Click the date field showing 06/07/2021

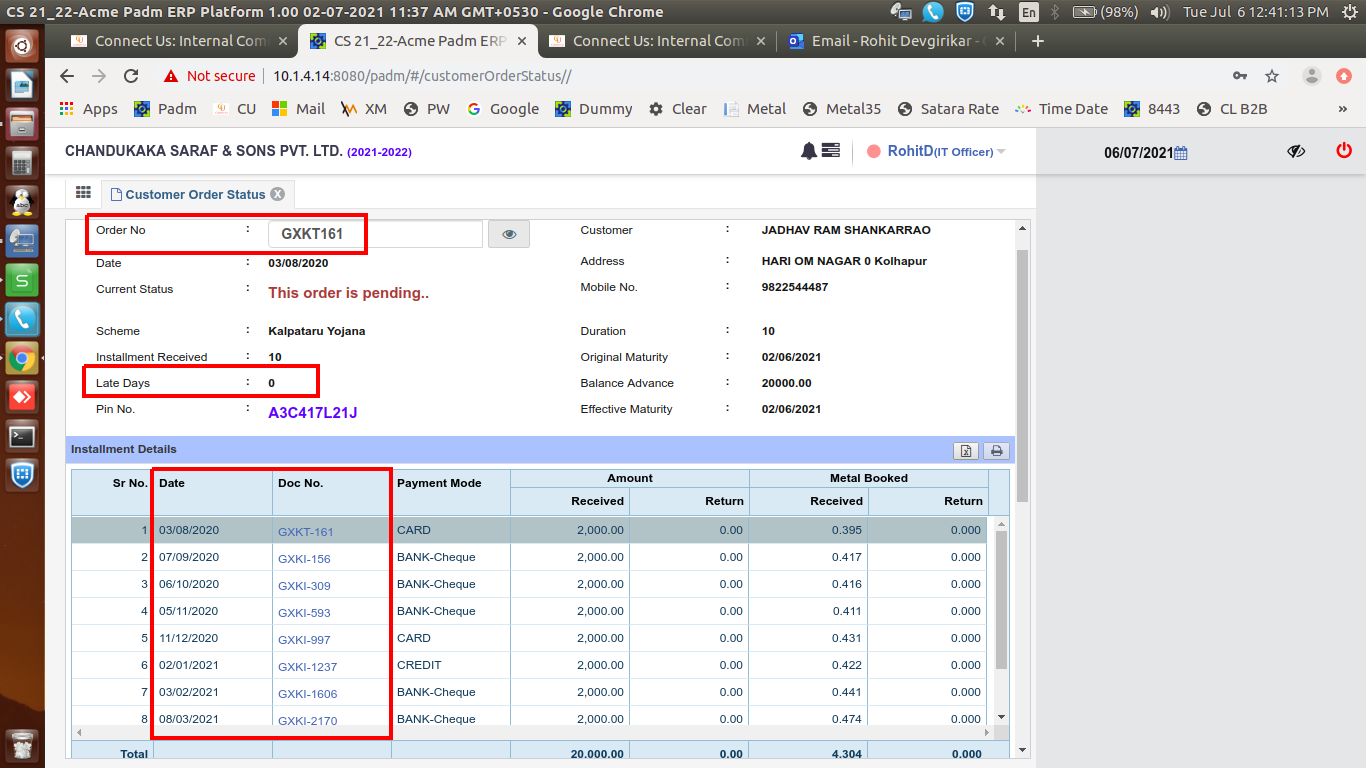pyautogui.click(x=1138, y=153)
